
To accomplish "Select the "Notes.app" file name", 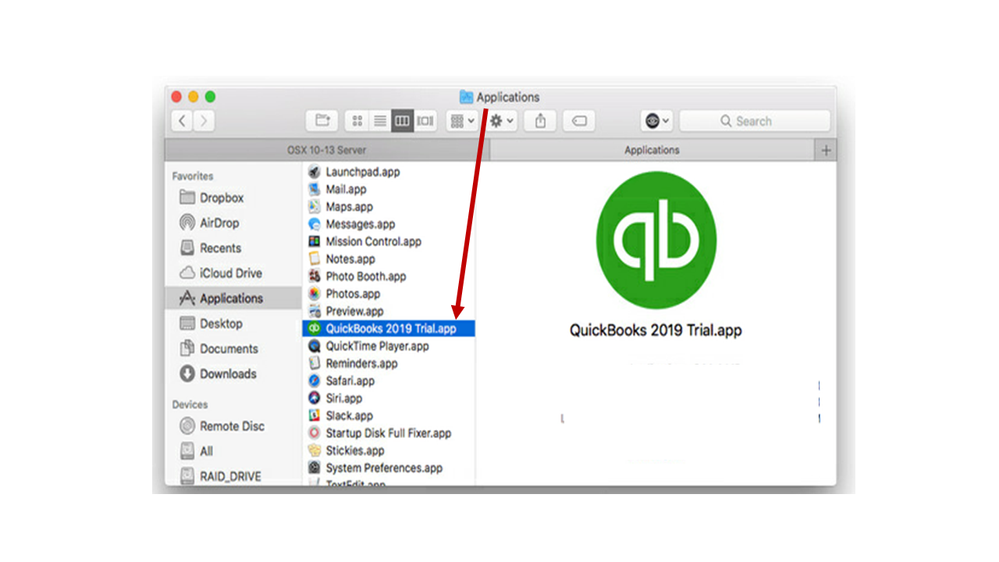I will (x=350, y=259).
